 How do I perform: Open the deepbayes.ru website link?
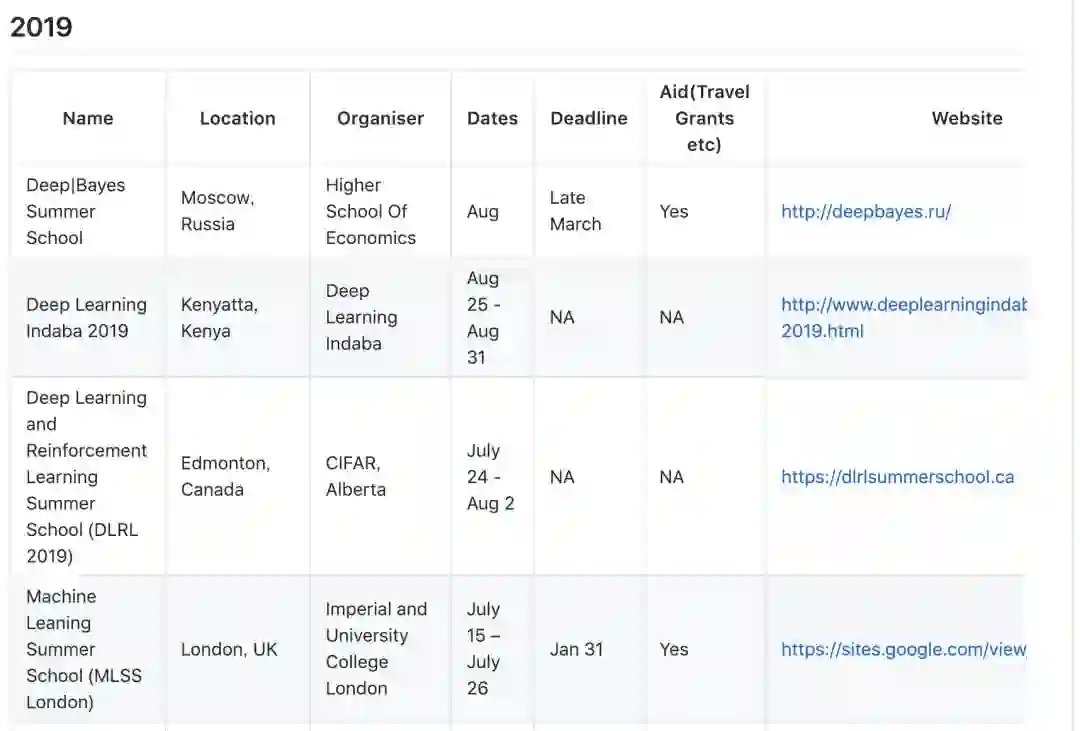click(865, 211)
